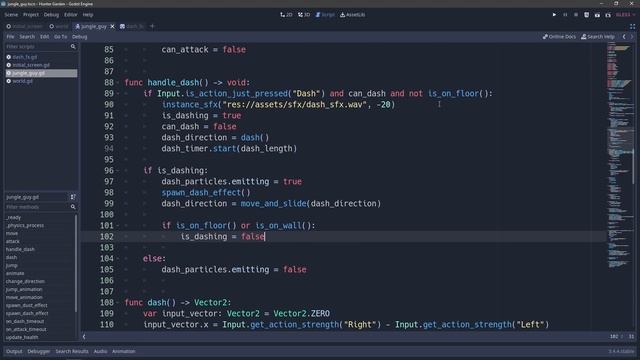The width and height of the screenshot is (640, 360).
Task: Toggle scripts panel with left arrow
Action: 84,337
